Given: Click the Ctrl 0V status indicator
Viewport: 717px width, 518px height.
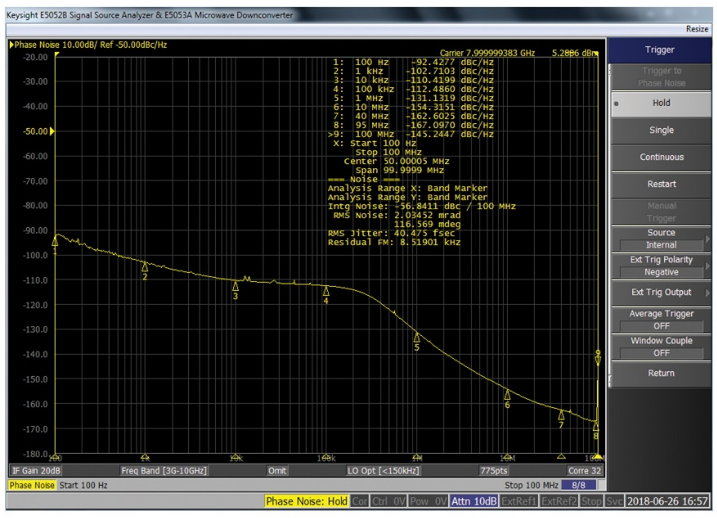Looking at the screenshot, I should click(388, 502).
